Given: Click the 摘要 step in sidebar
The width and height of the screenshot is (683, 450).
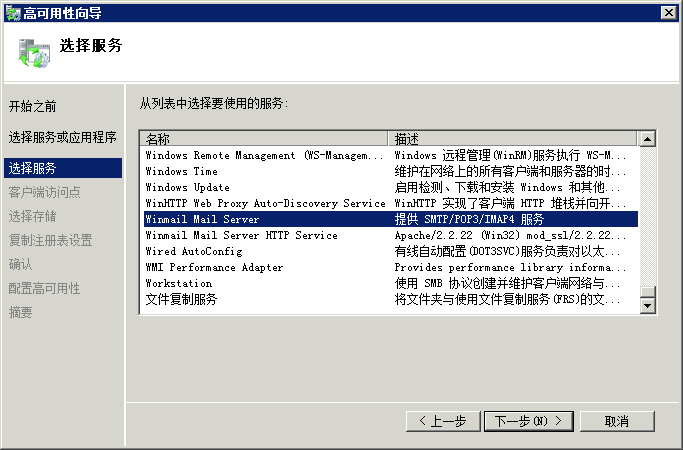Looking at the screenshot, I should (x=20, y=312).
